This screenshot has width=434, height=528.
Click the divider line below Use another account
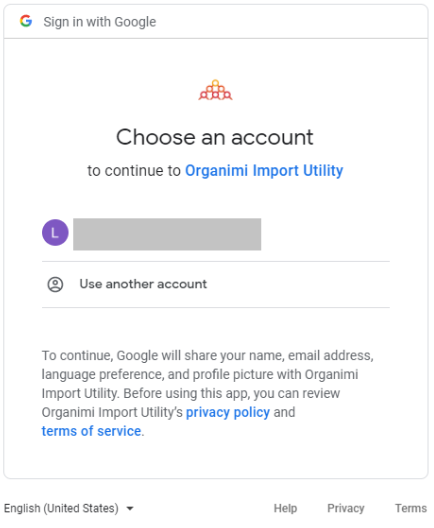[215, 307]
